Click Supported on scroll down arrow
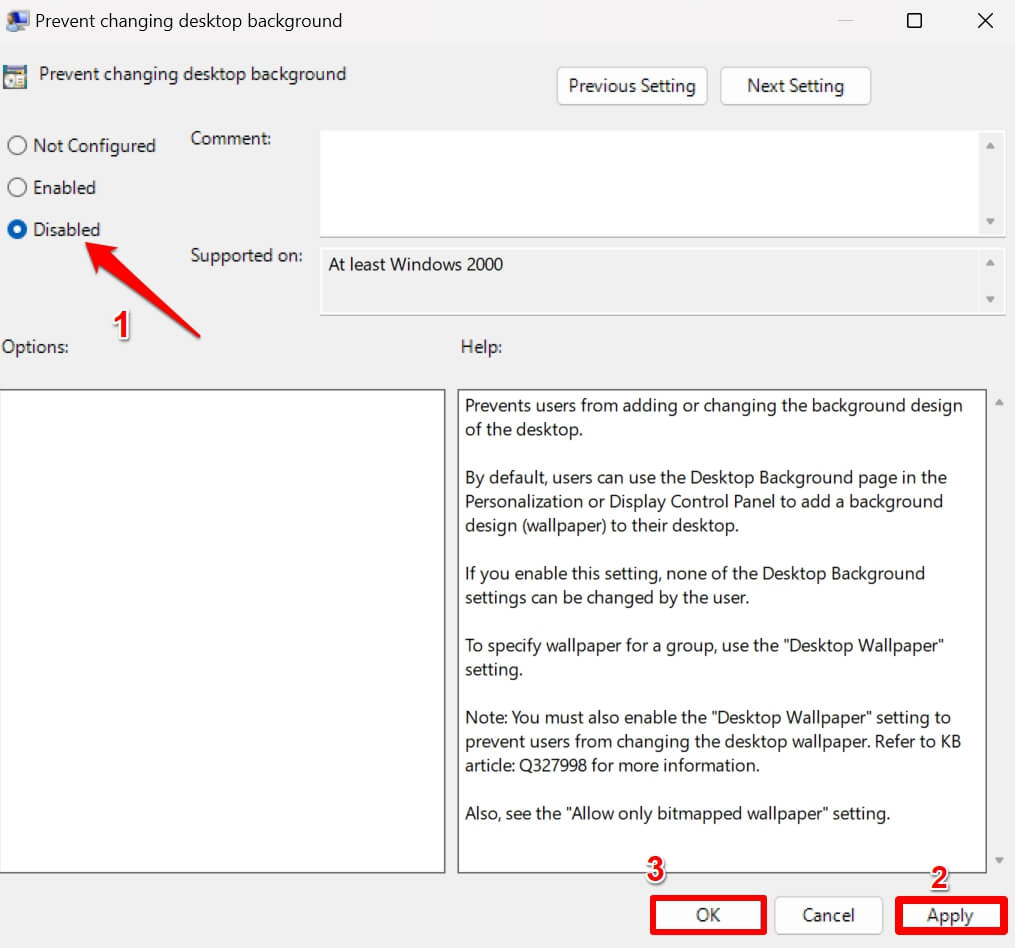Screen dimensions: 1015x948 (x=990, y=299)
